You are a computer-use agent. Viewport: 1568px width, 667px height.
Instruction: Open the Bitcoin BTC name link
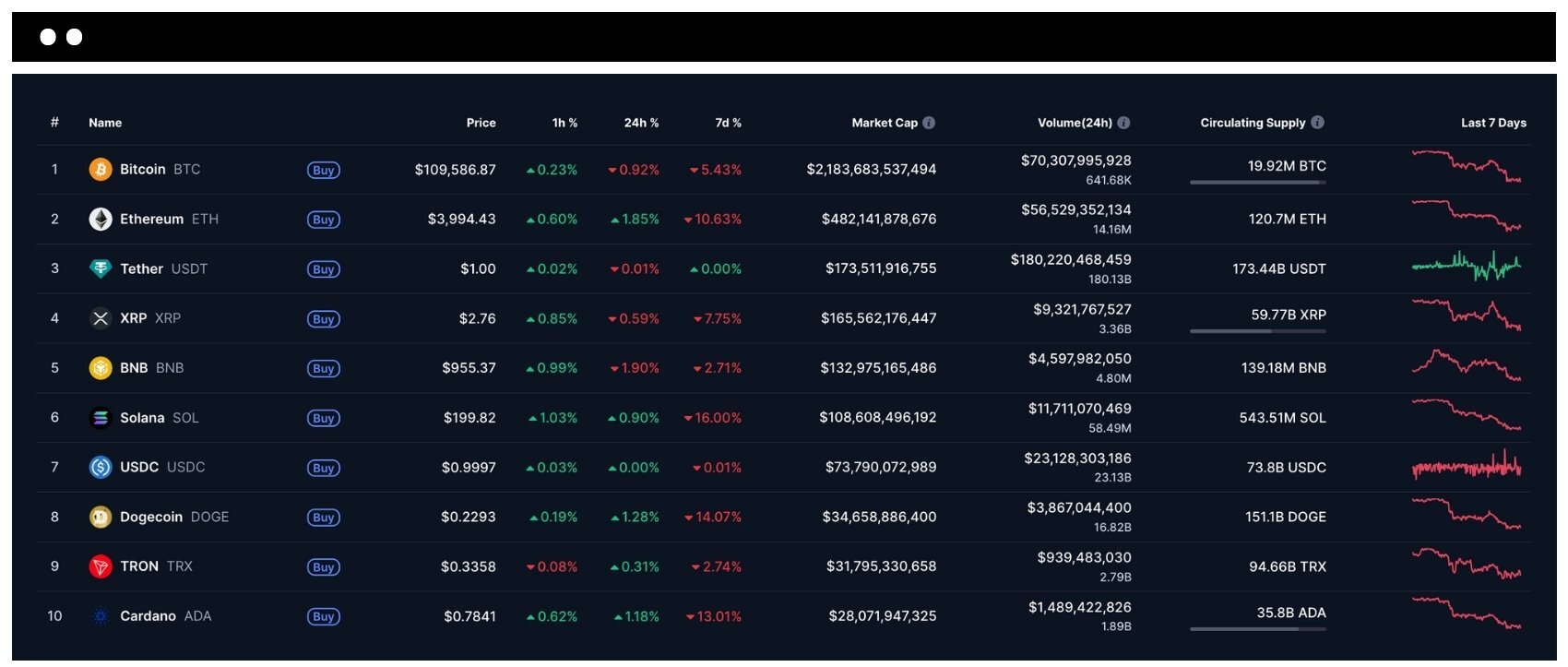(160, 170)
